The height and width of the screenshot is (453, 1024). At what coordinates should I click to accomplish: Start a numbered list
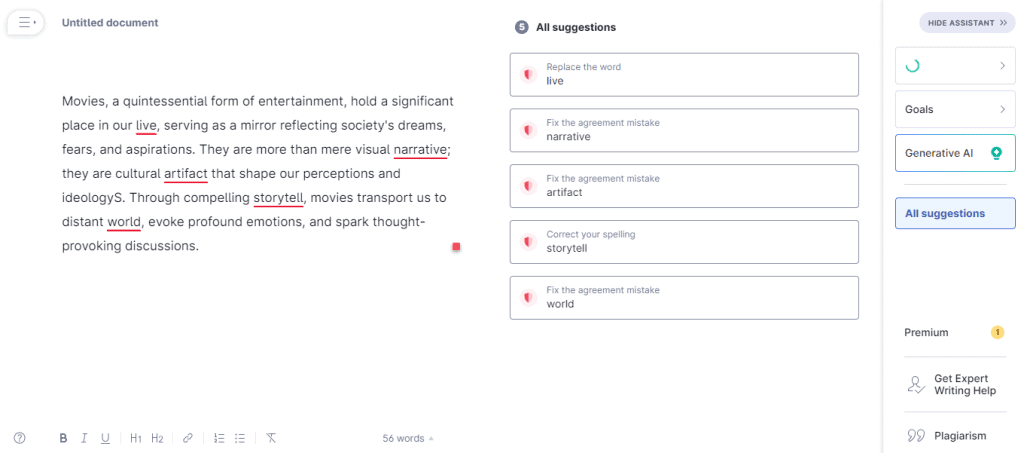(219, 438)
